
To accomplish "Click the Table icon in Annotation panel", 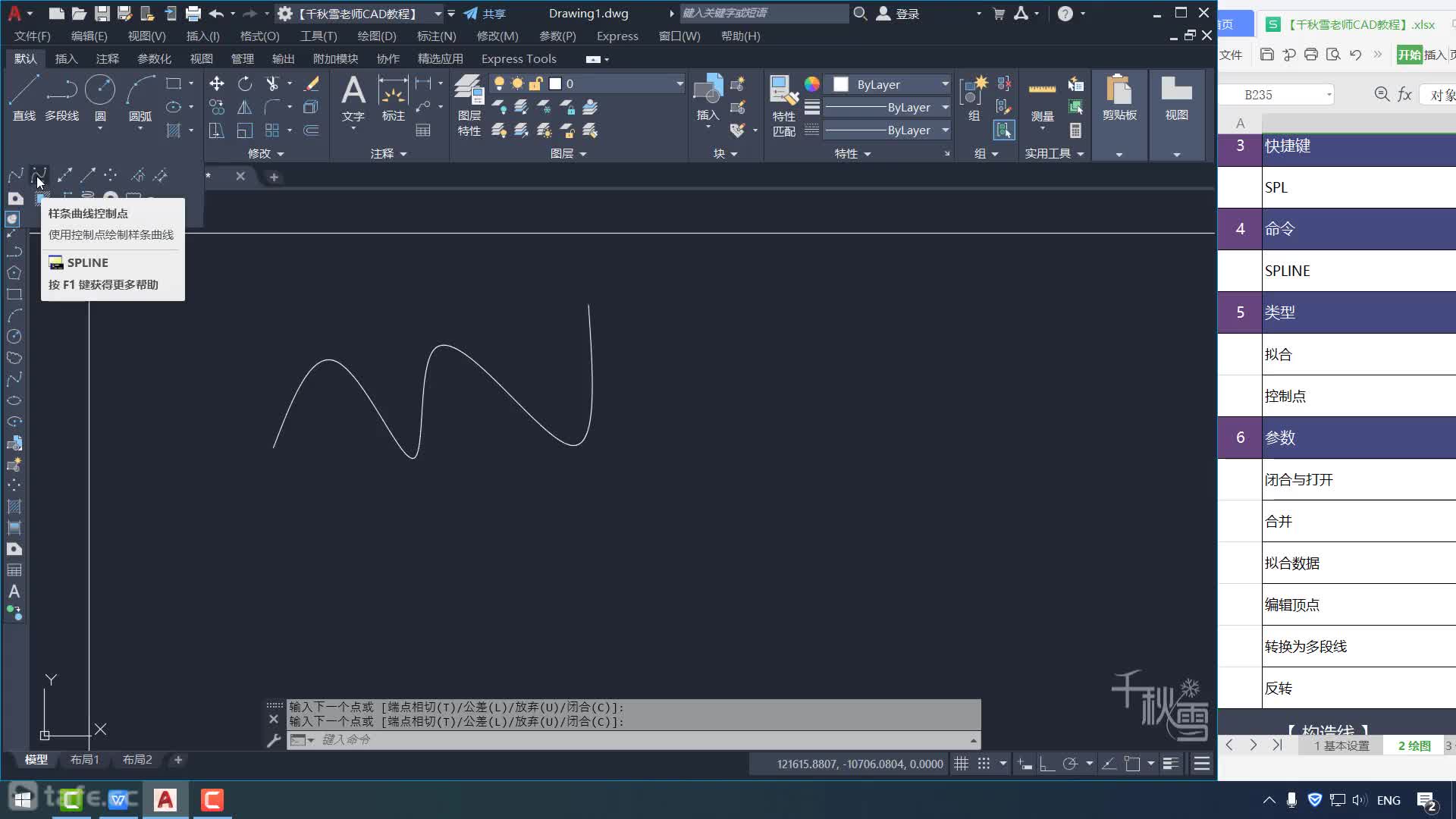I will point(423,130).
